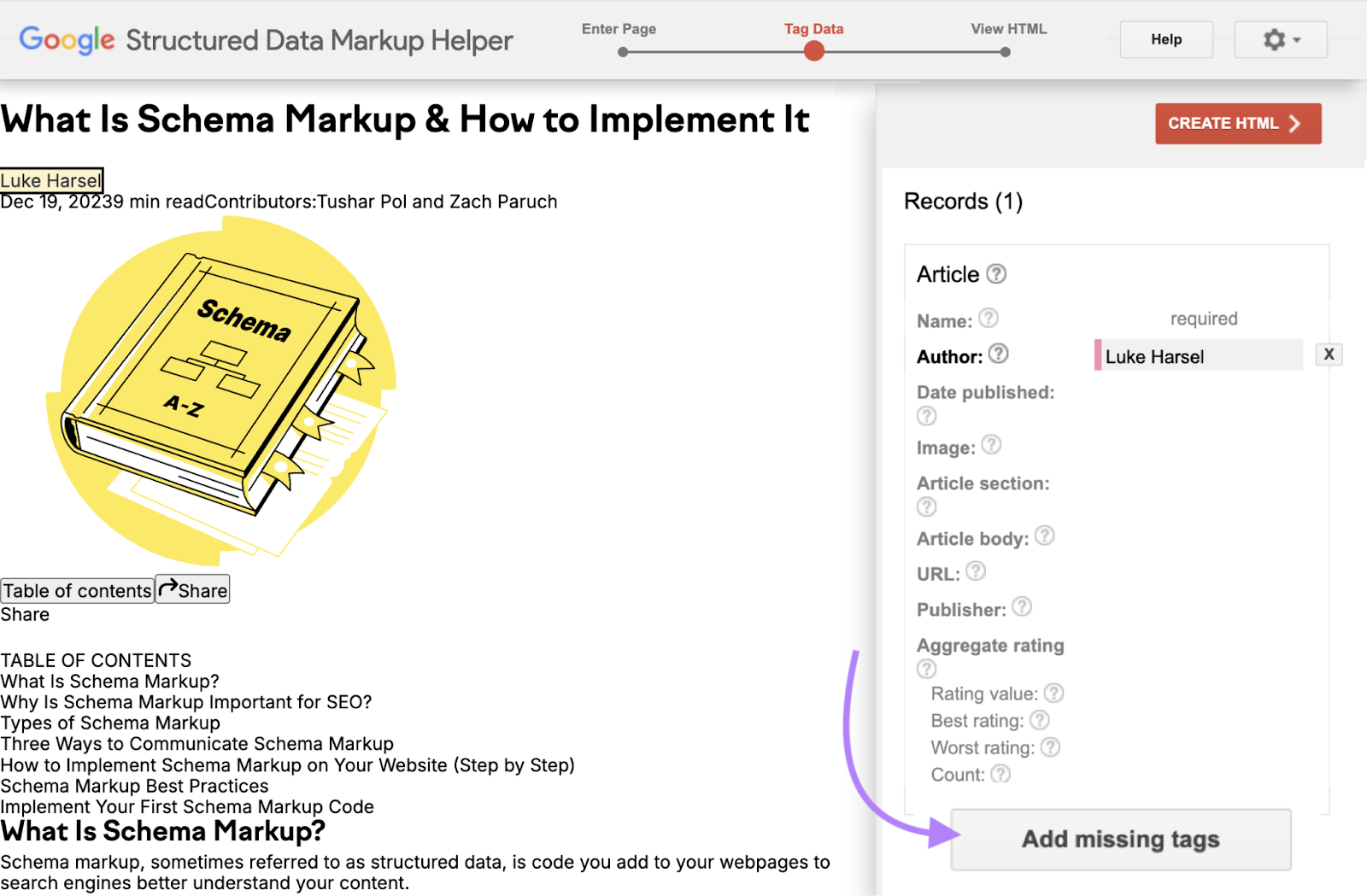
Task: Click the Publisher field help icon
Action: pos(1022,607)
